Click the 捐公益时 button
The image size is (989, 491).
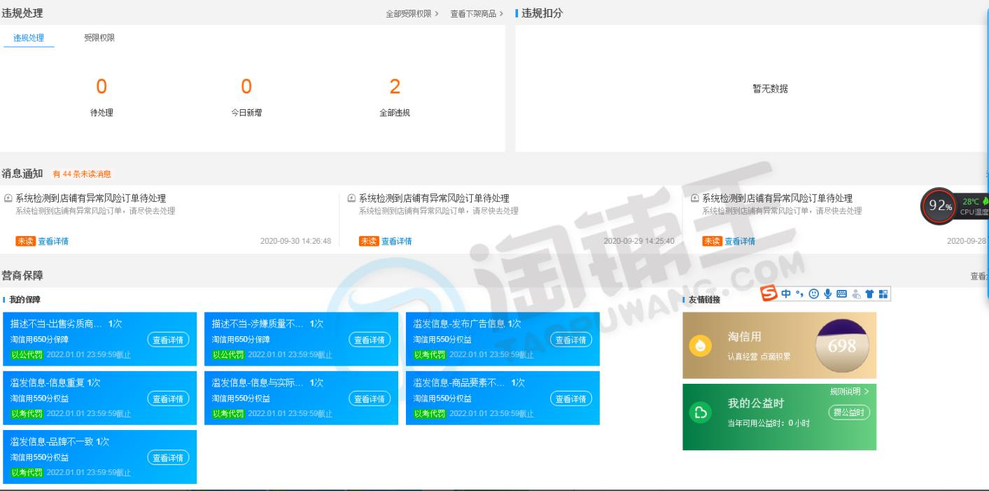tap(848, 411)
